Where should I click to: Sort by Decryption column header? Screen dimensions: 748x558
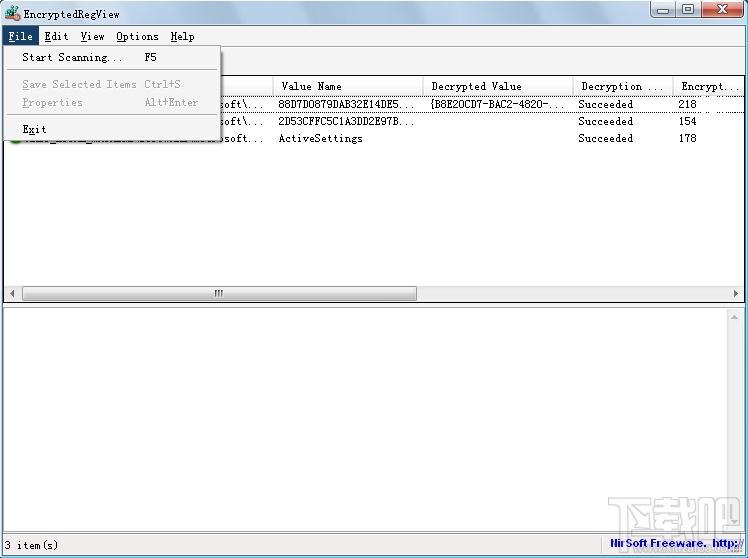coord(623,86)
